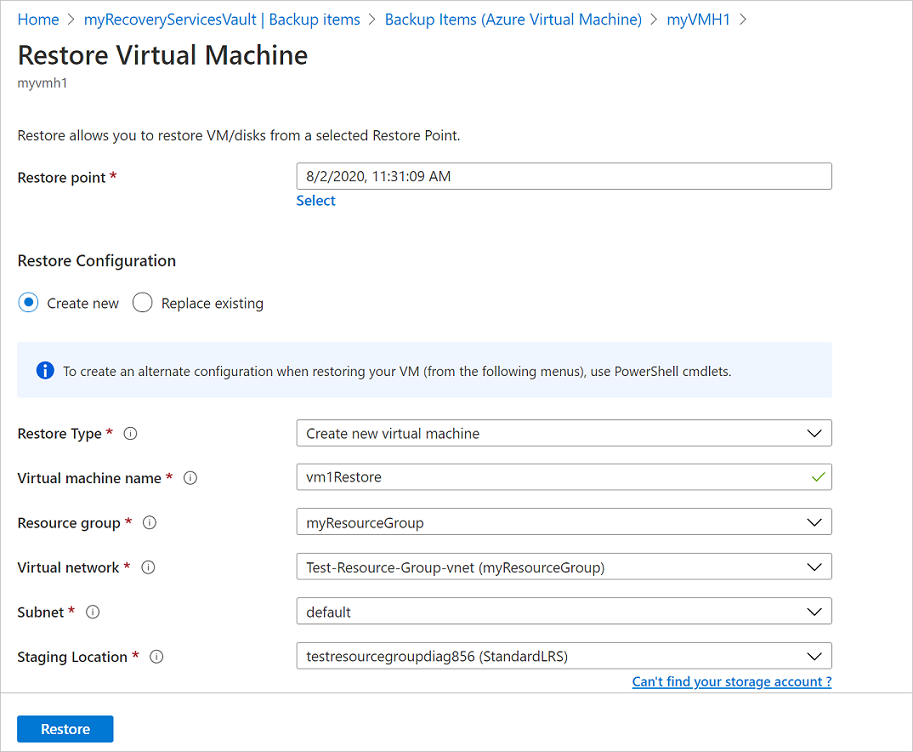This screenshot has height=752, width=913.
Task: Click the green validation checkmark in the name field
Action: coord(818,477)
